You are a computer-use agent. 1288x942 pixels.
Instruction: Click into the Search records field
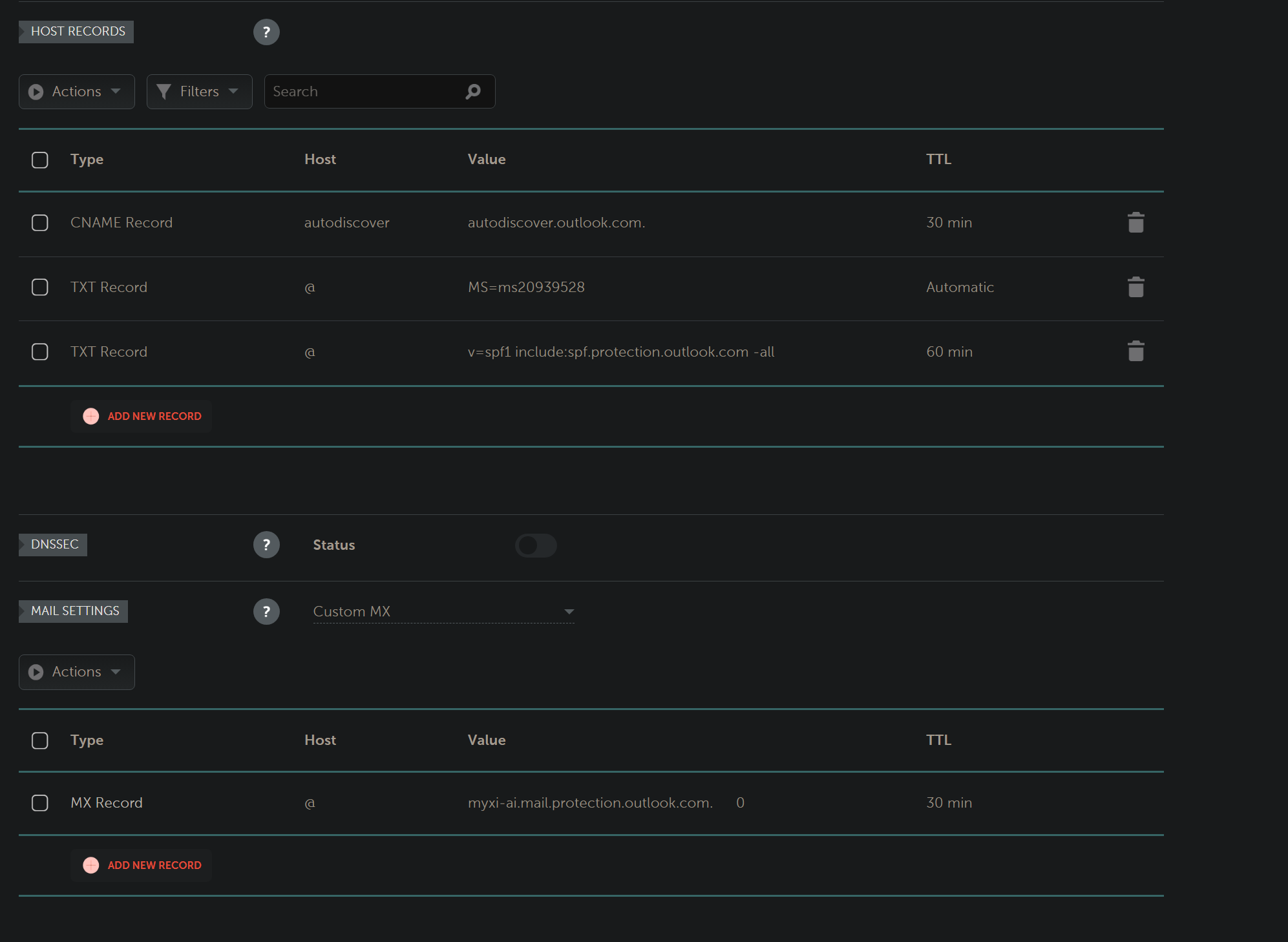coord(362,92)
